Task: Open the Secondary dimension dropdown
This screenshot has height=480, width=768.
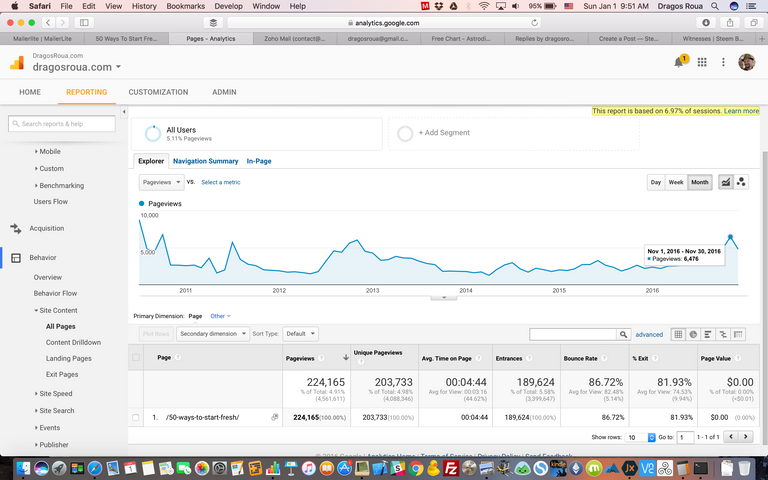Action: [213, 334]
